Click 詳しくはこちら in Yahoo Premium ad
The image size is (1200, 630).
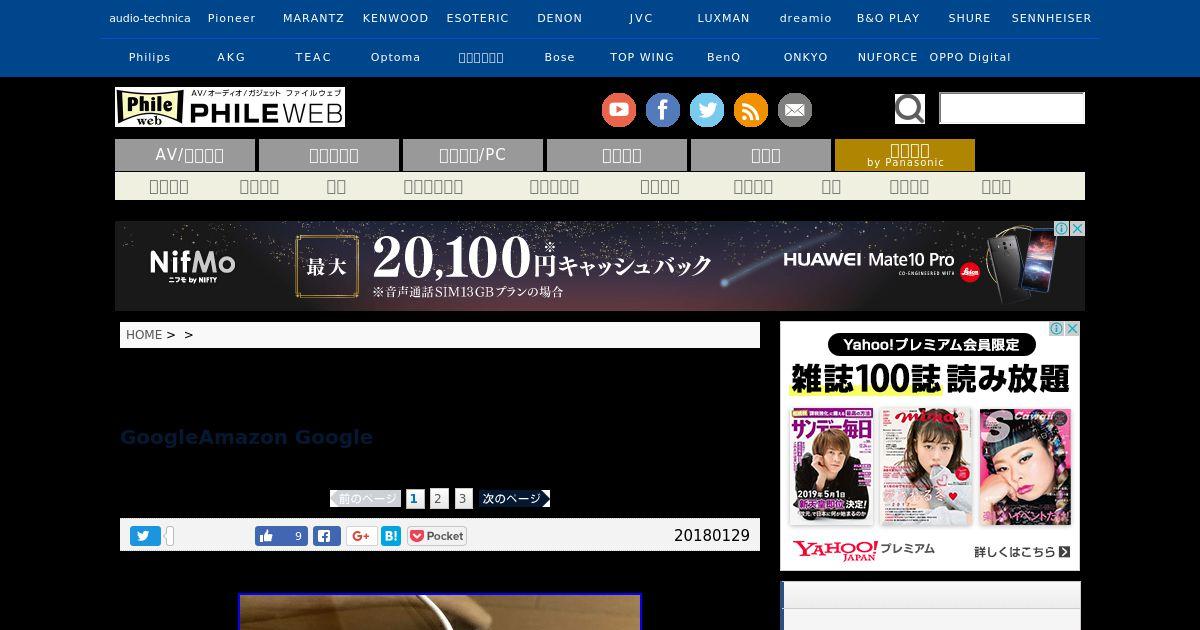pos(1021,551)
